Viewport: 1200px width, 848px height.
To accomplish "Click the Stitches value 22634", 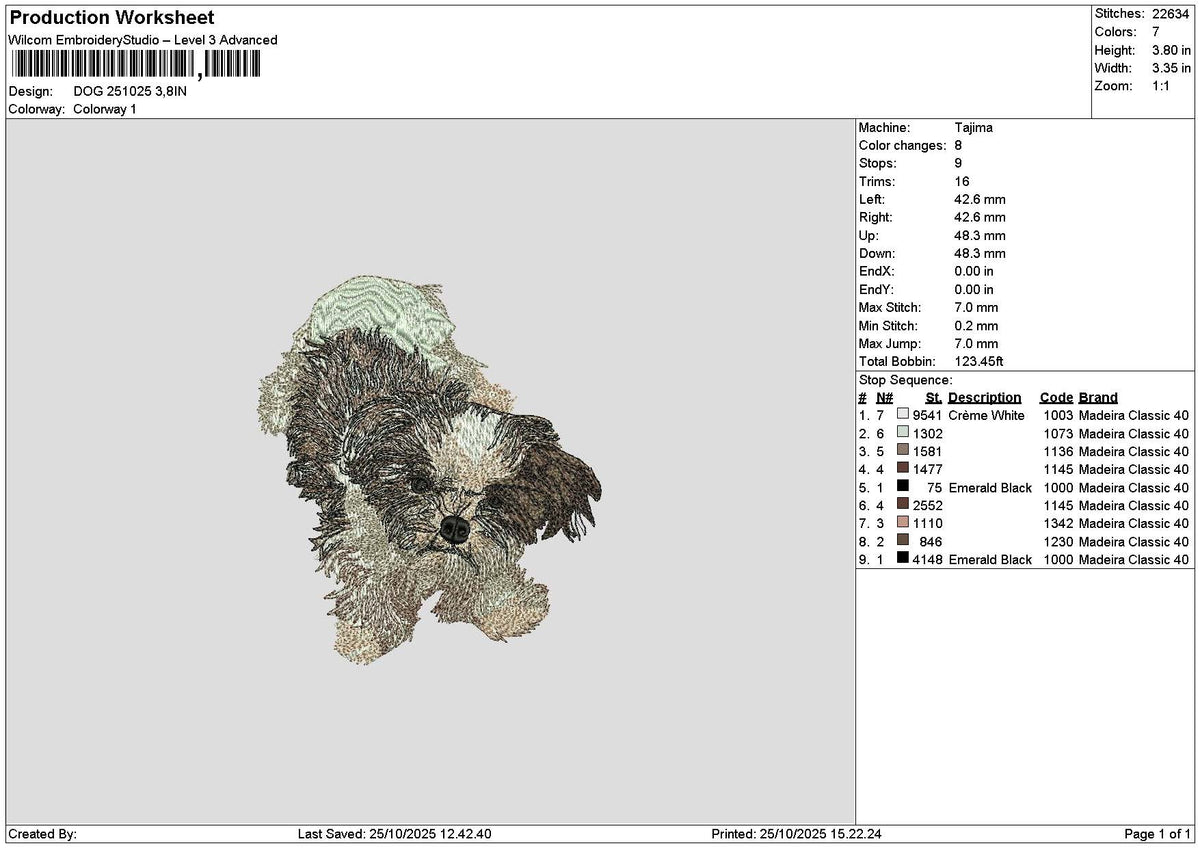I will coord(1171,14).
